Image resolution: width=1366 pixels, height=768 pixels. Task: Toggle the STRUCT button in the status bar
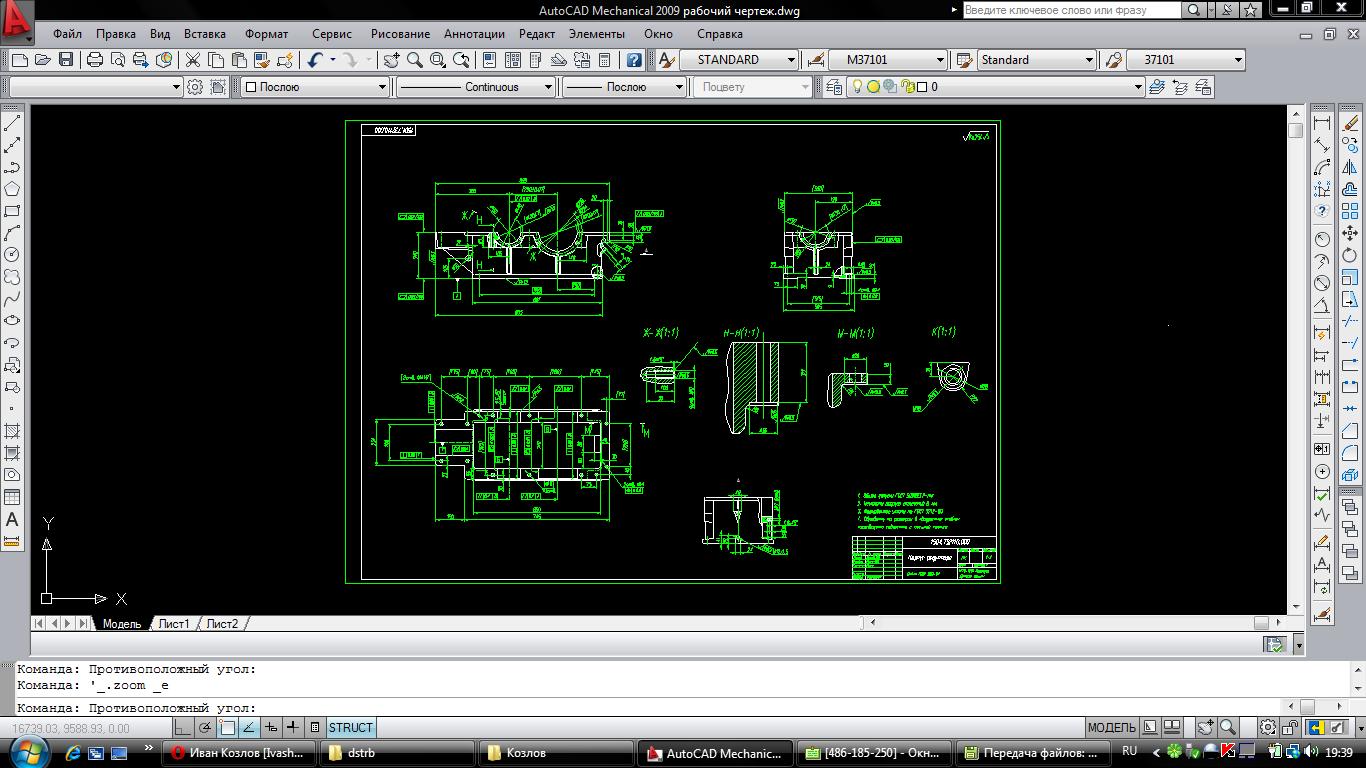click(350, 728)
